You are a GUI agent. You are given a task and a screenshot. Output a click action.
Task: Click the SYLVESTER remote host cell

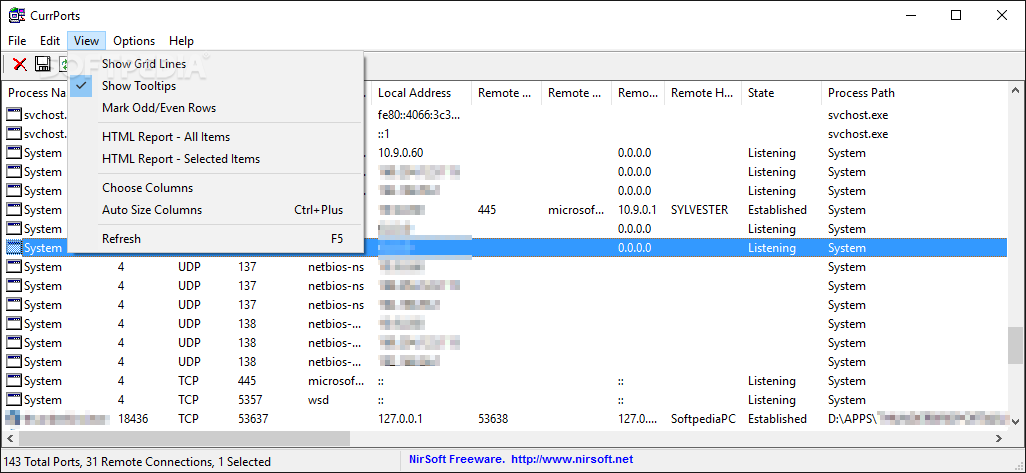(699, 210)
